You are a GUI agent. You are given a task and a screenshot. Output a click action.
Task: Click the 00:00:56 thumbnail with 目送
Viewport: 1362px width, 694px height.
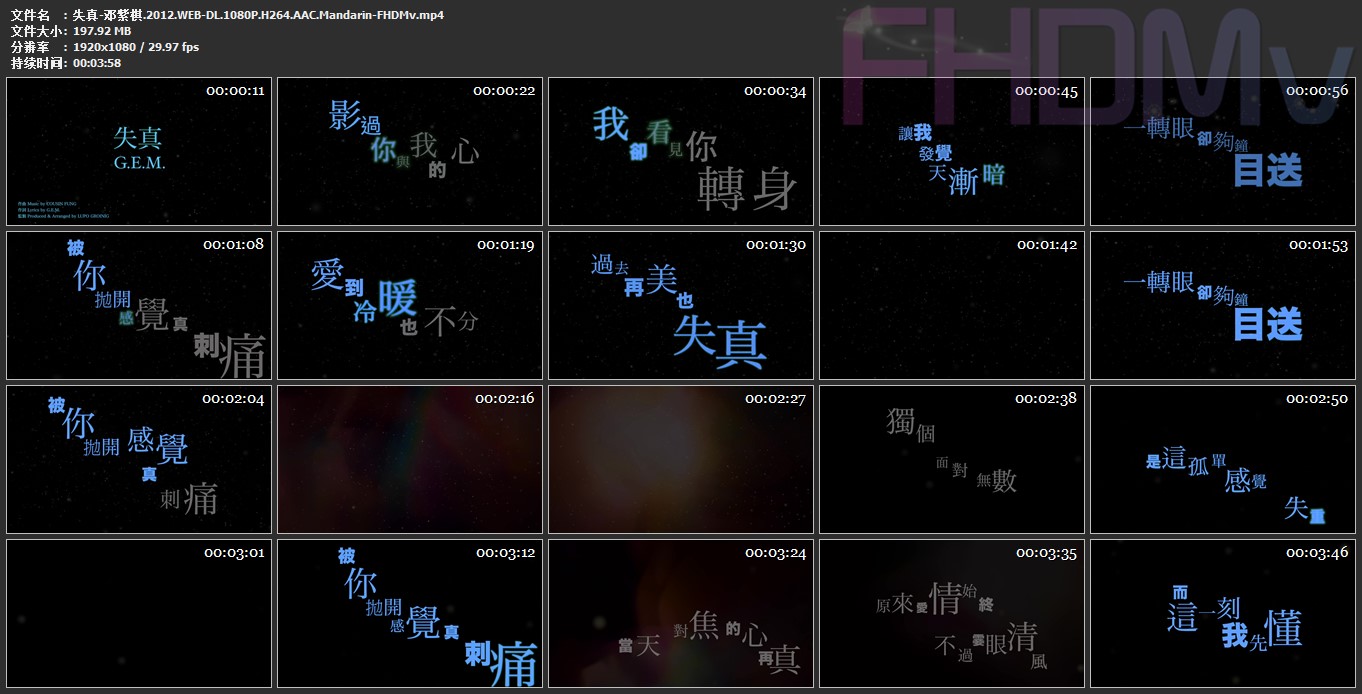(1223, 152)
